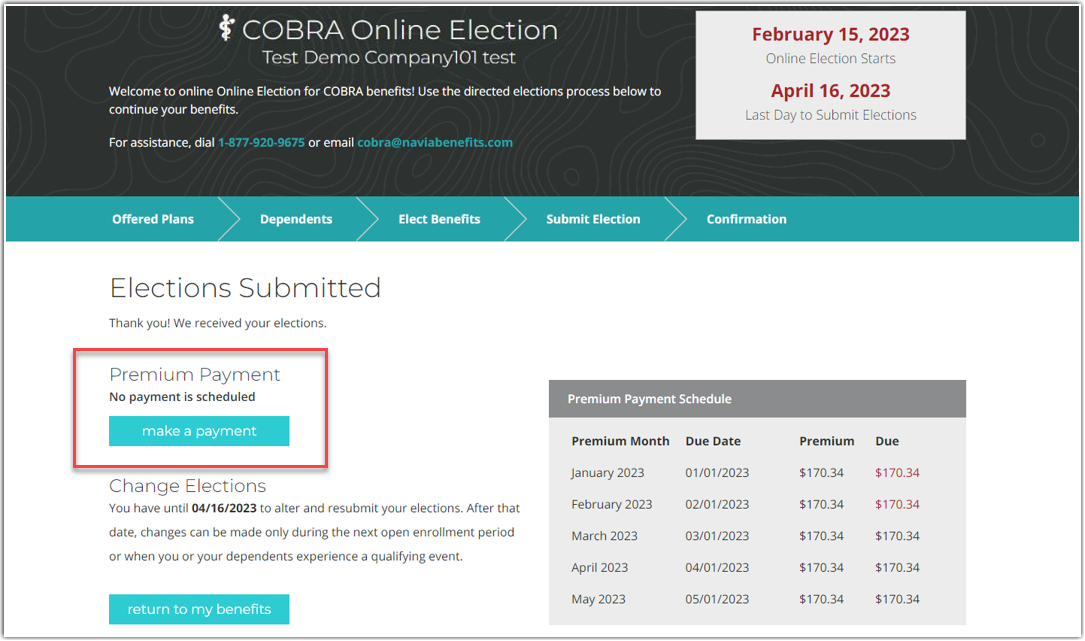Click the make a payment button

point(199,431)
